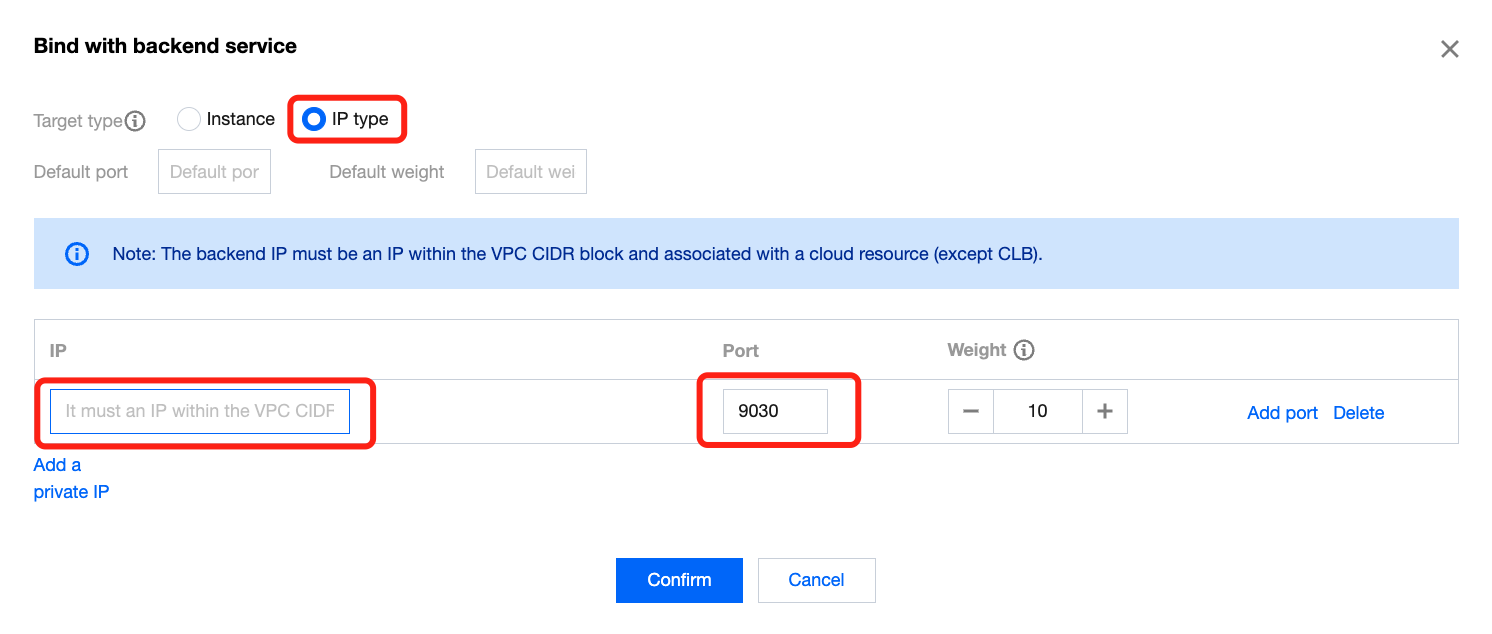Click Add a private IP link

pos(70,478)
